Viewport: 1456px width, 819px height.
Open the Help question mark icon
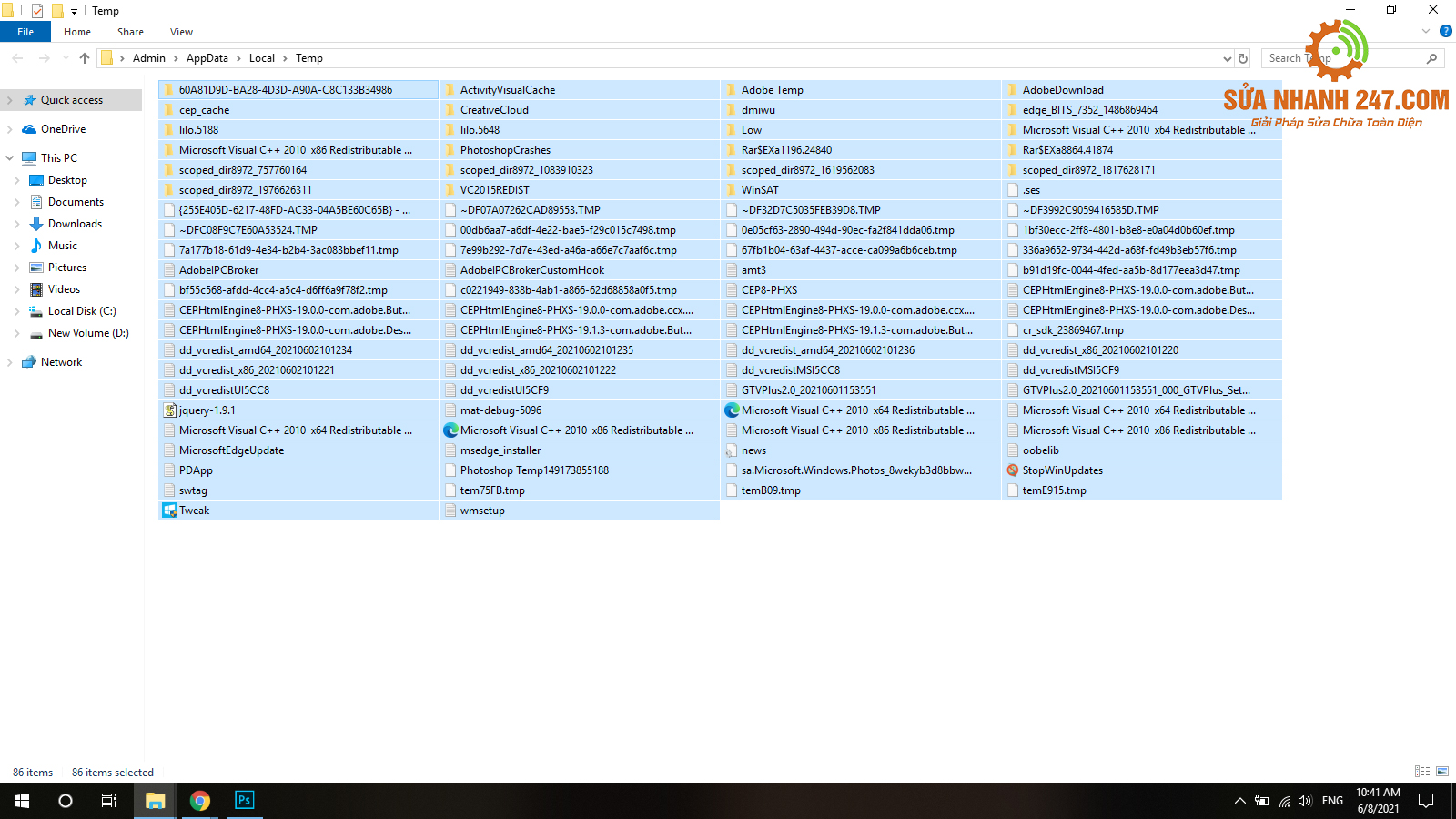[x=1445, y=32]
